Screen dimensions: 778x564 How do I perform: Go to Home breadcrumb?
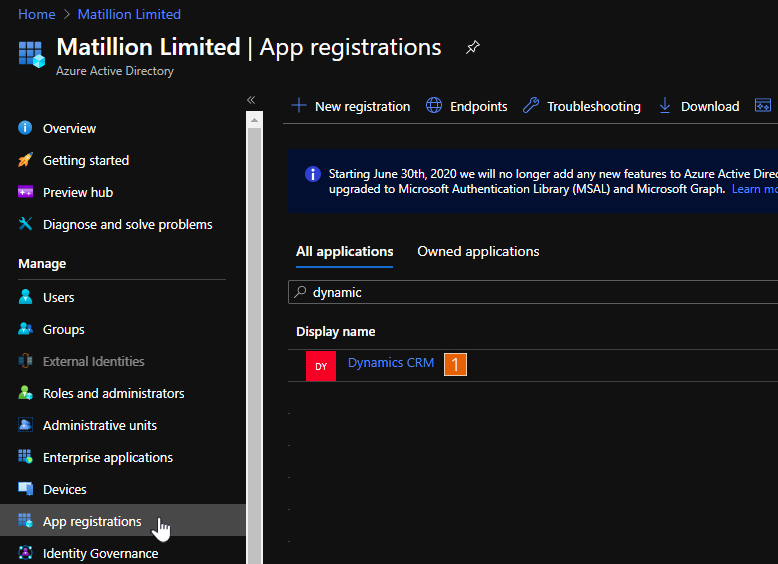(x=37, y=14)
